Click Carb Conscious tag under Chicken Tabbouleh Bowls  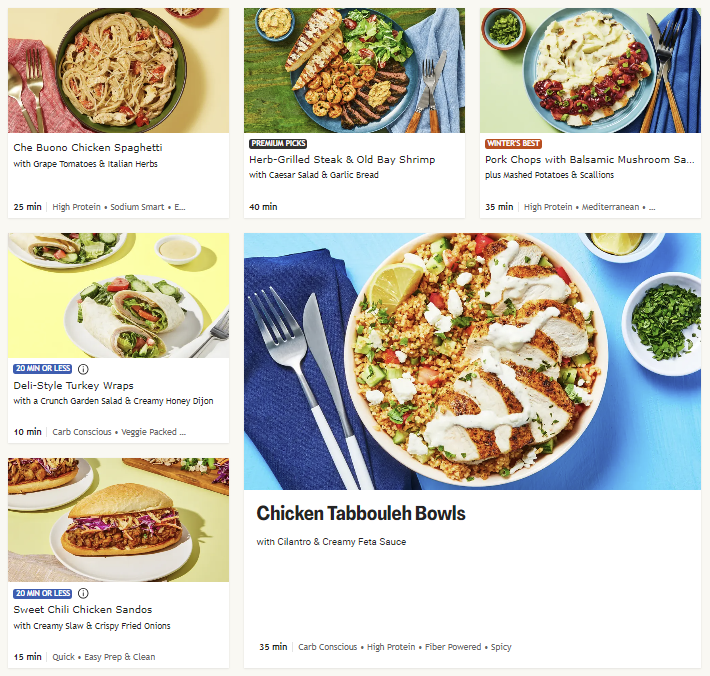[327, 647]
